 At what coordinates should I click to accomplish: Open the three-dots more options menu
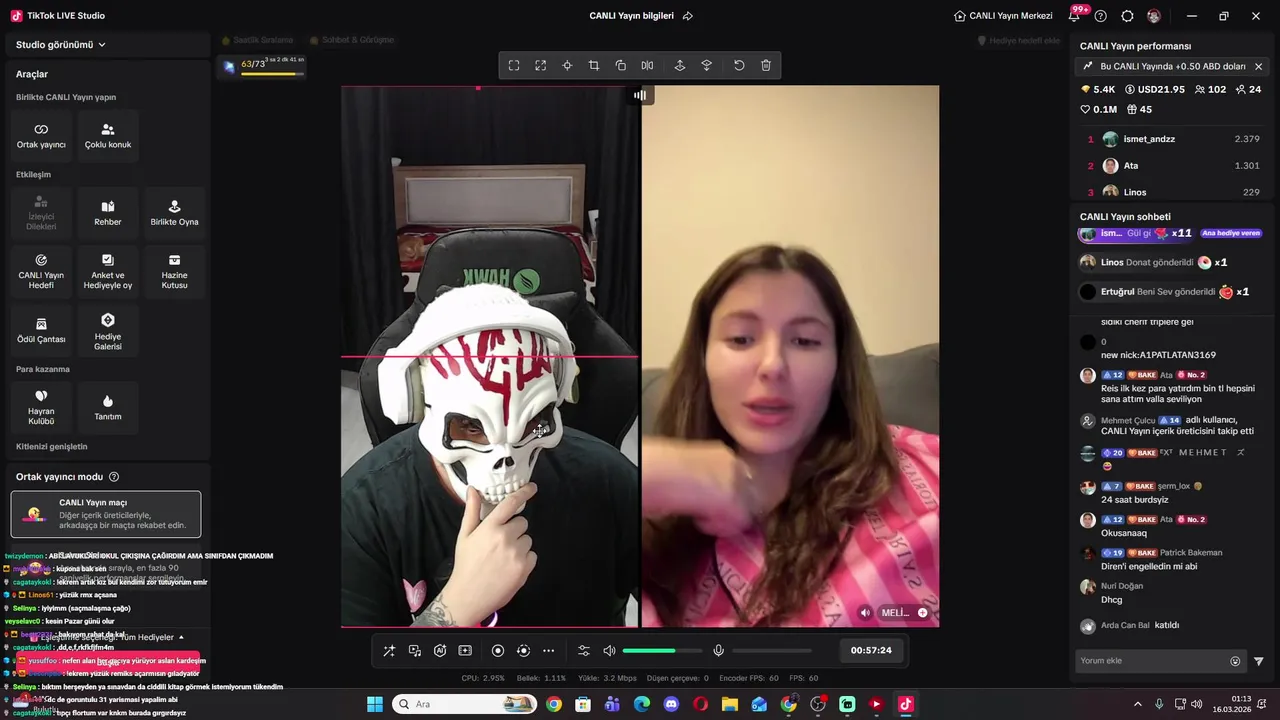(548, 651)
